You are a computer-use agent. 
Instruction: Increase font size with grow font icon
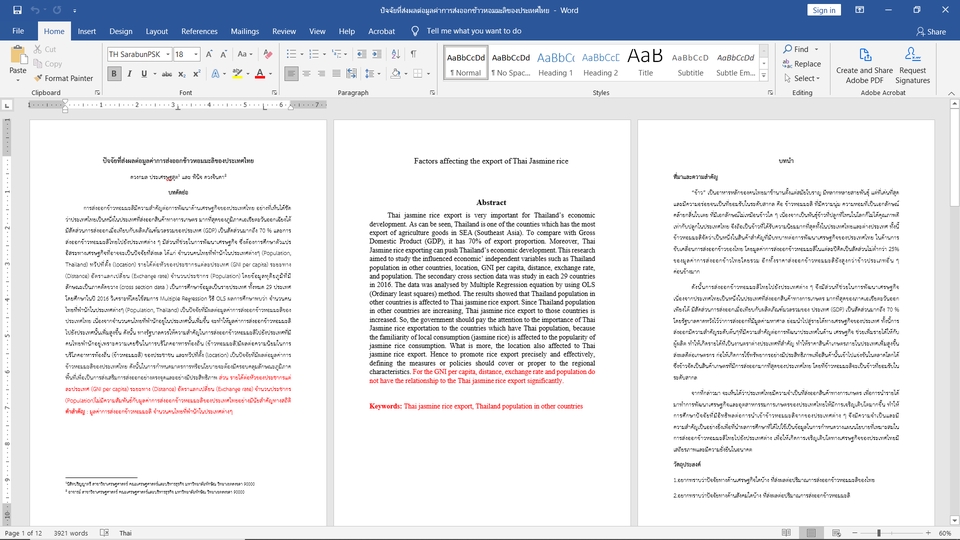tap(209, 54)
